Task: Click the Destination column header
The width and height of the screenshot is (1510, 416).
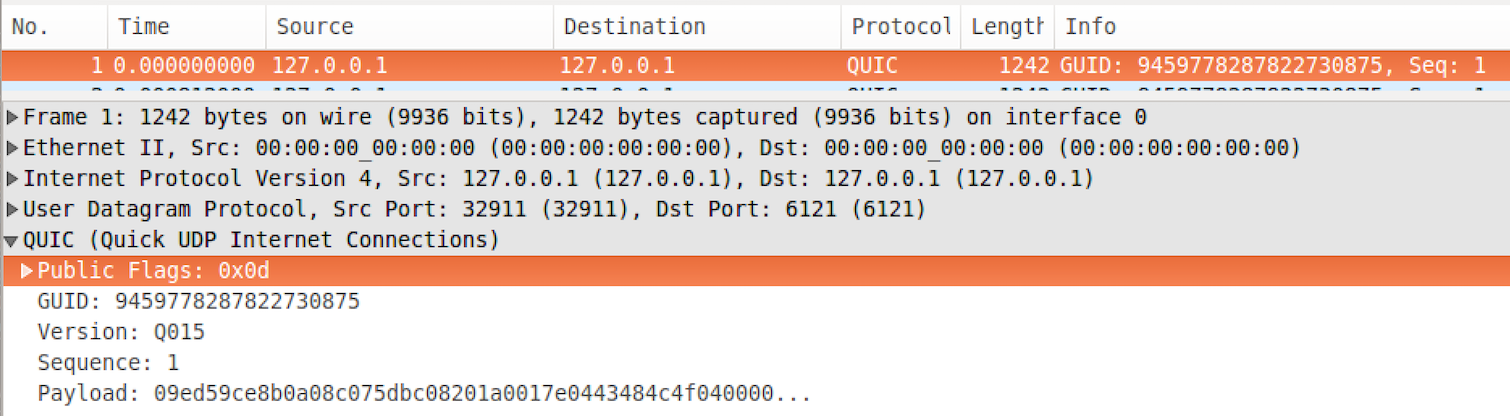Action: (634, 27)
